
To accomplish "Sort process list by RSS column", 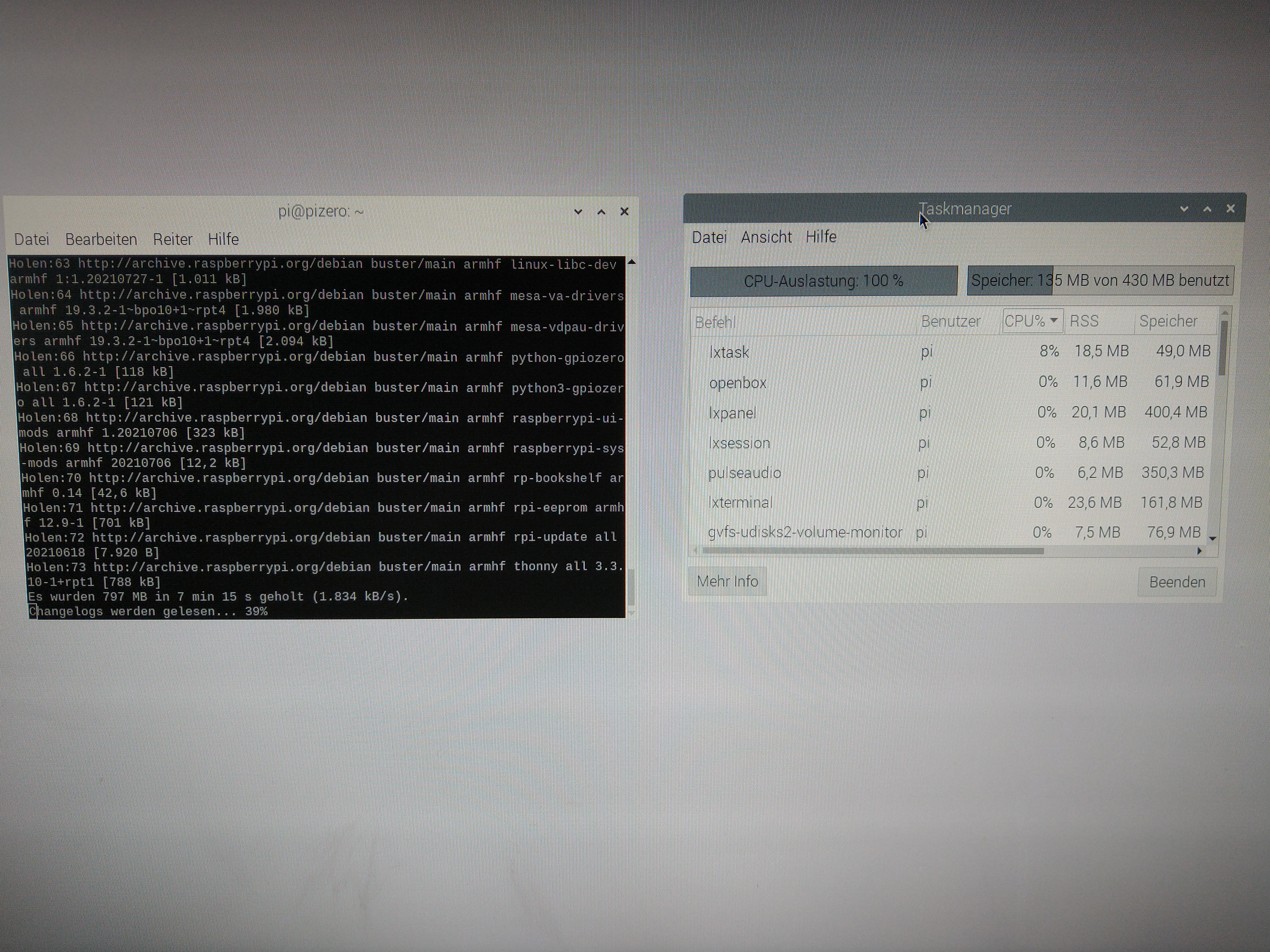I will click(1083, 321).
